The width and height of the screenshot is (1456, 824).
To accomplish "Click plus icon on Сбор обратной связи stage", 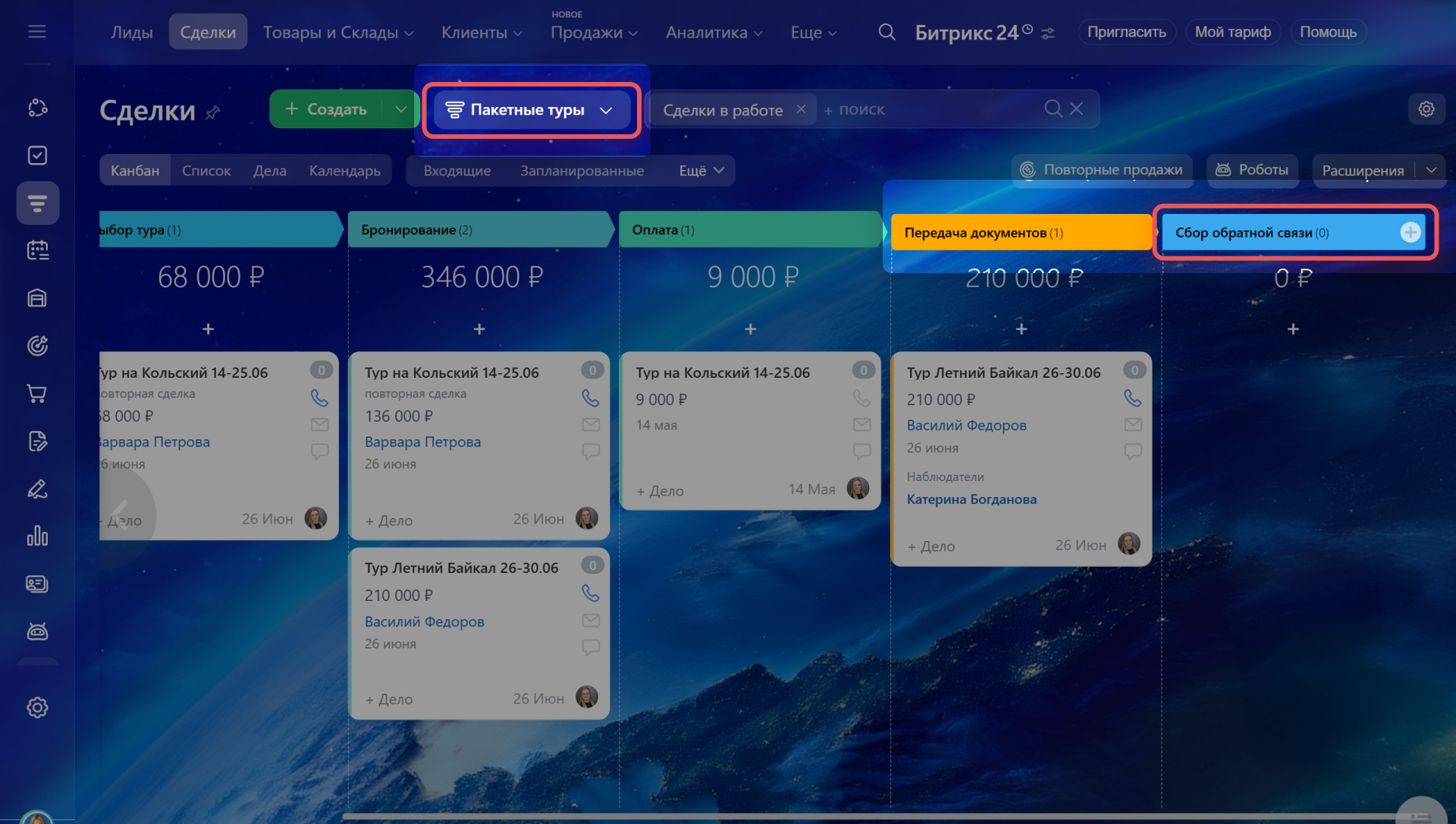I will [1410, 232].
